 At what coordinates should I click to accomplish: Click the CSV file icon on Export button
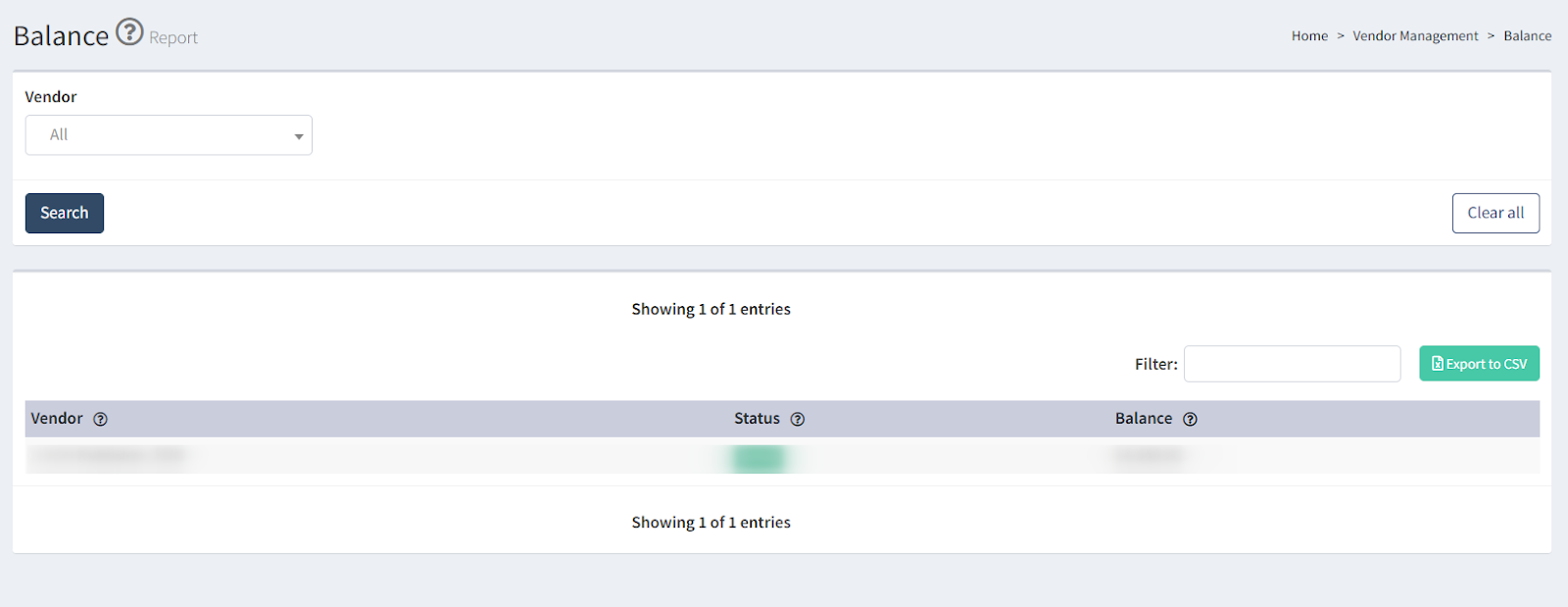point(1438,364)
